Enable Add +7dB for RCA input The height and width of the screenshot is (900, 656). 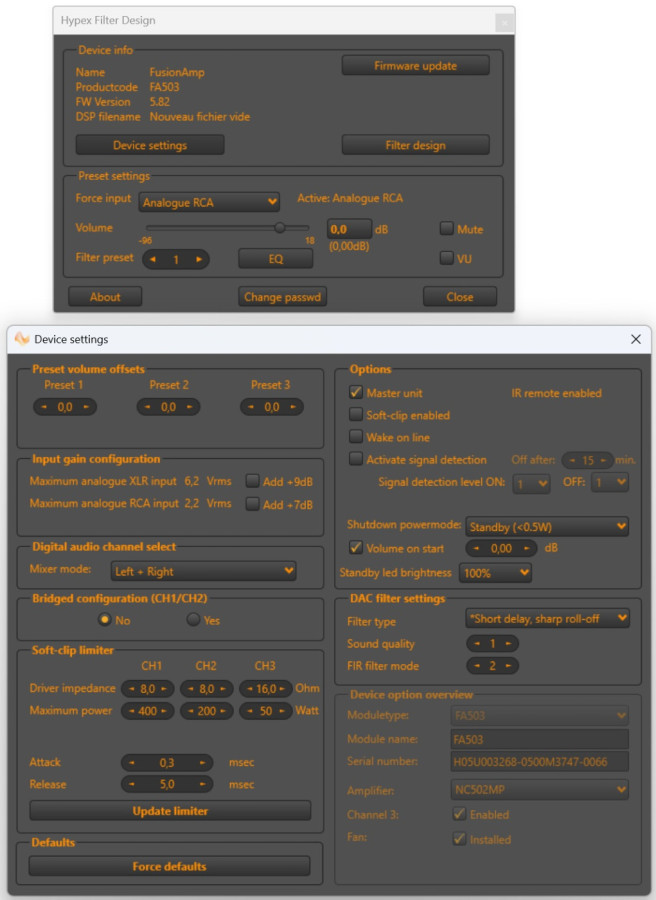click(252, 503)
